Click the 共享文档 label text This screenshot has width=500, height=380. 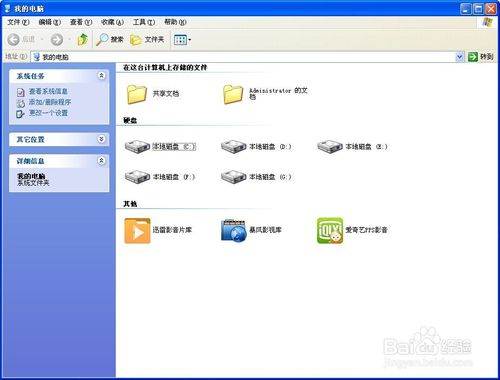coord(166,94)
